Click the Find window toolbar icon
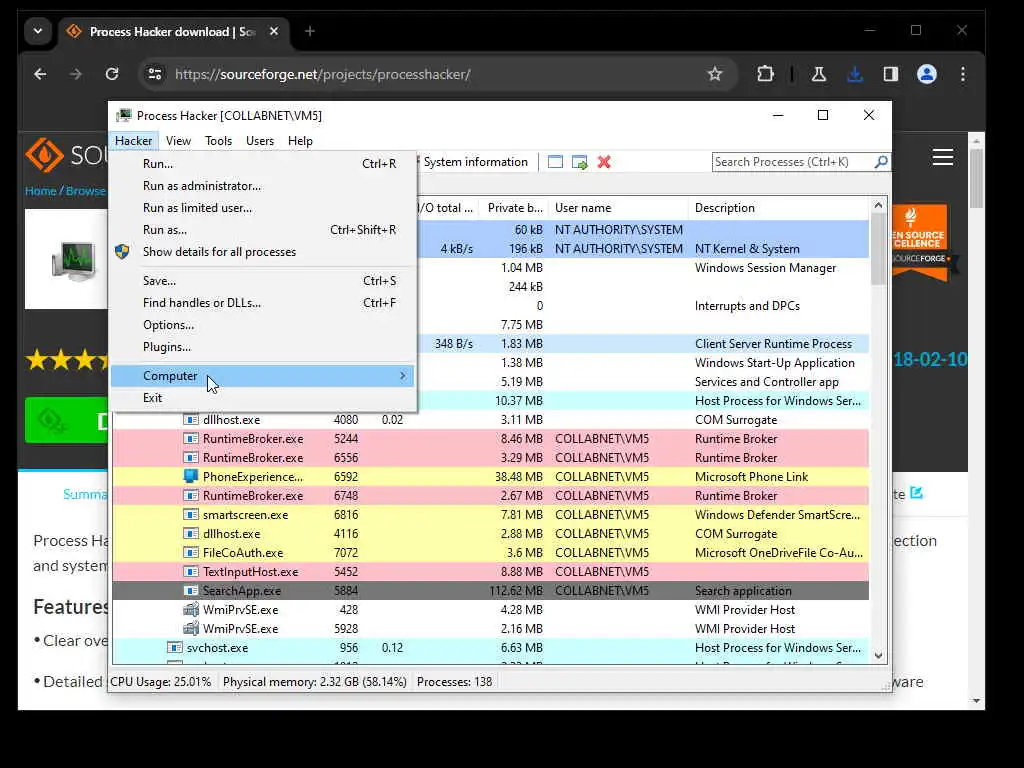 [x=555, y=162]
